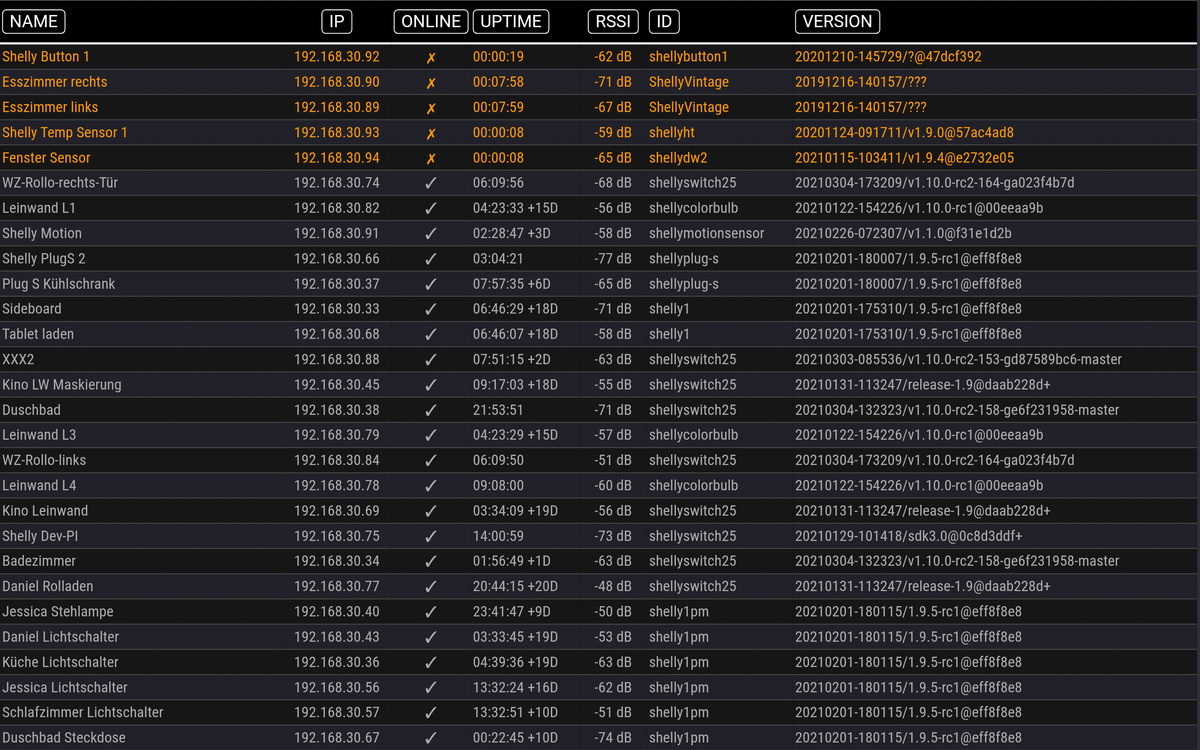Click the VERSION column header

coord(837,21)
